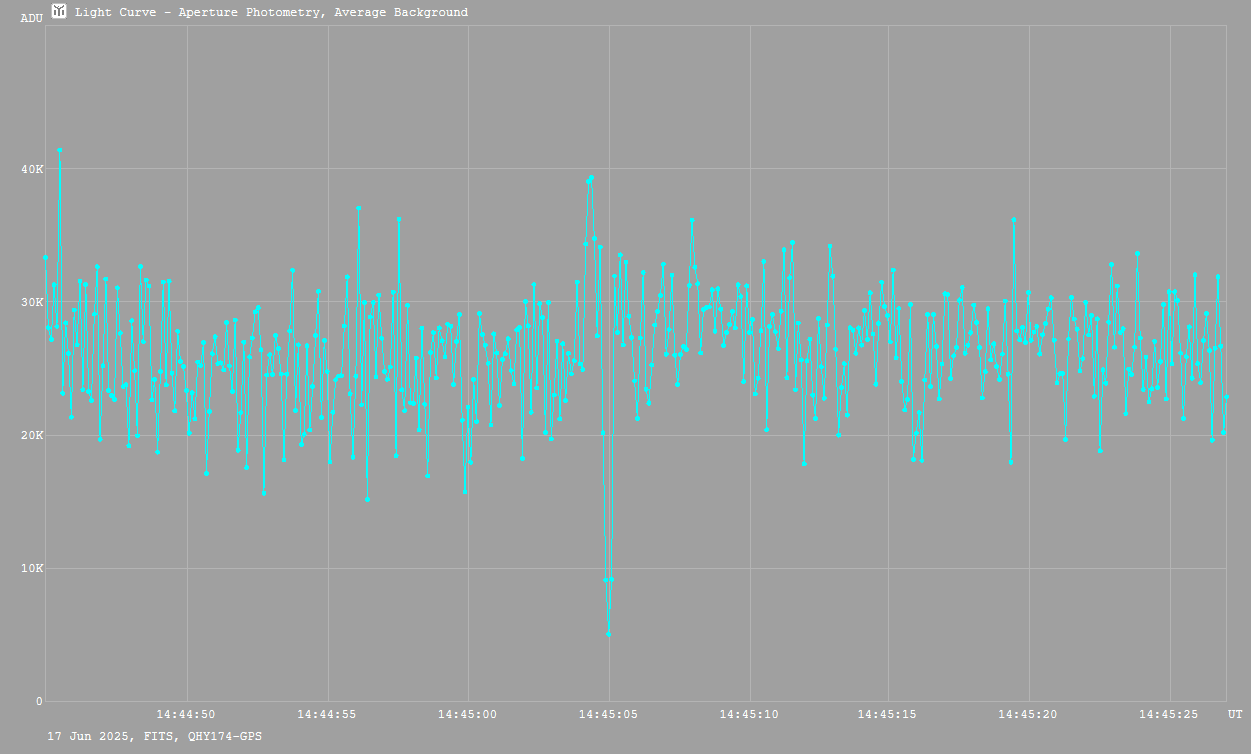Click the UT label at the time axis end

click(x=1235, y=715)
